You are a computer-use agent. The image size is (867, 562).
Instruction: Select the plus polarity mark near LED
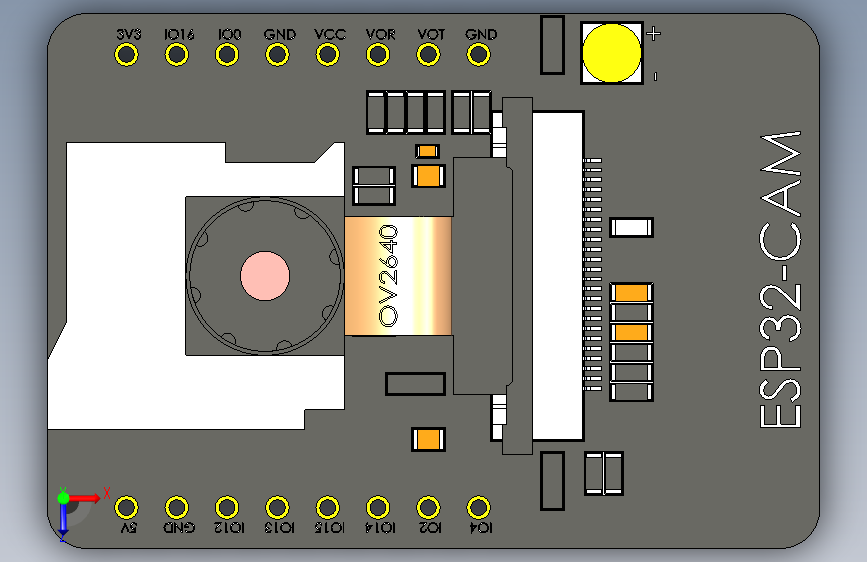point(654,33)
